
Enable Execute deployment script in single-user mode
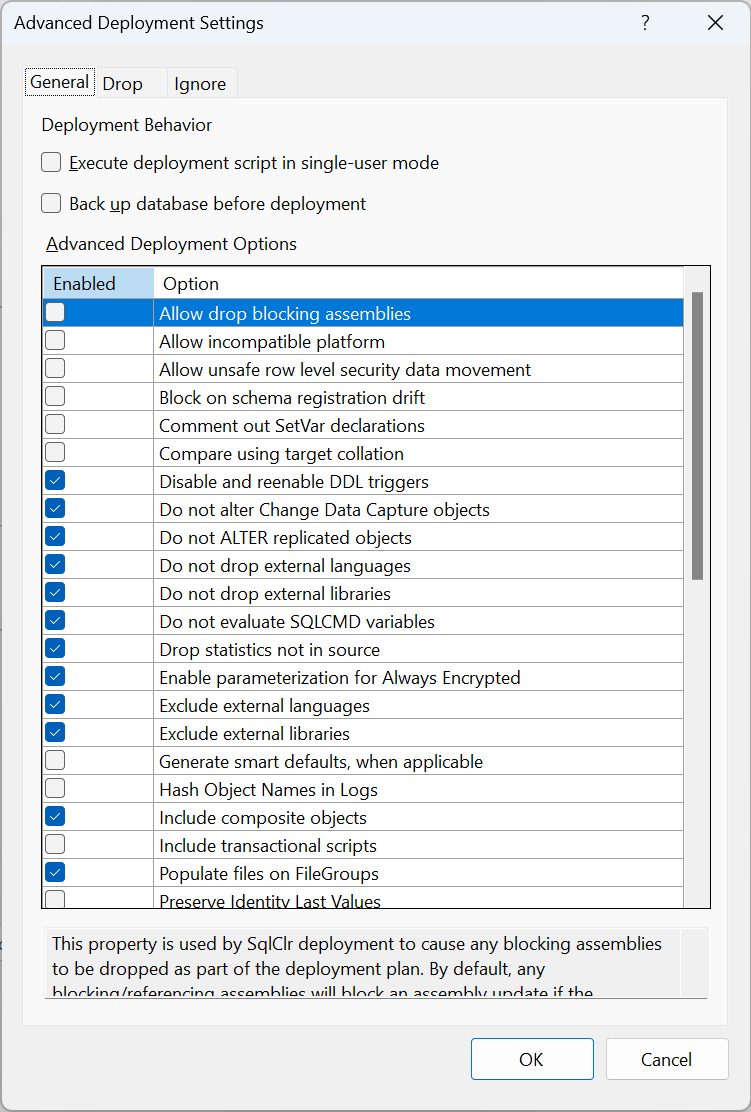point(51,163)
